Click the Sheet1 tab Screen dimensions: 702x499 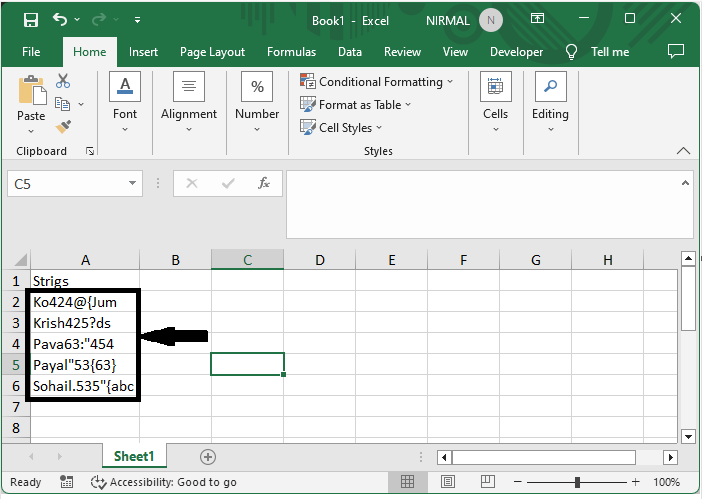pyautogui.click(x=134, y=456)
